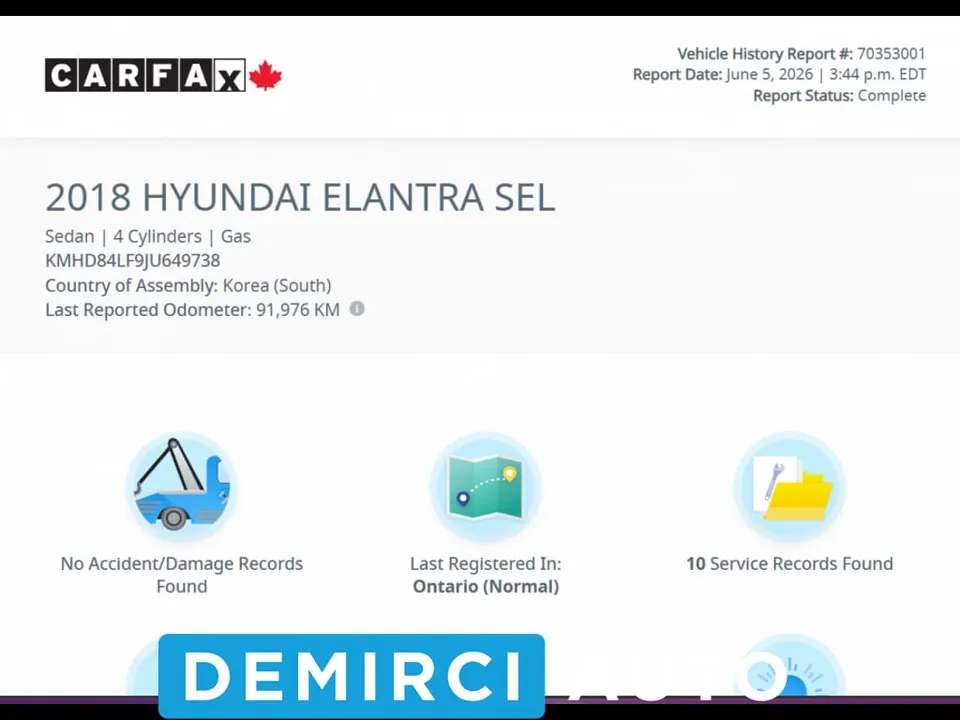The width and height of the screenshot is (960, 720).
Task: Click 'Ontario (Normal)' text
Action: coord(486,587)
